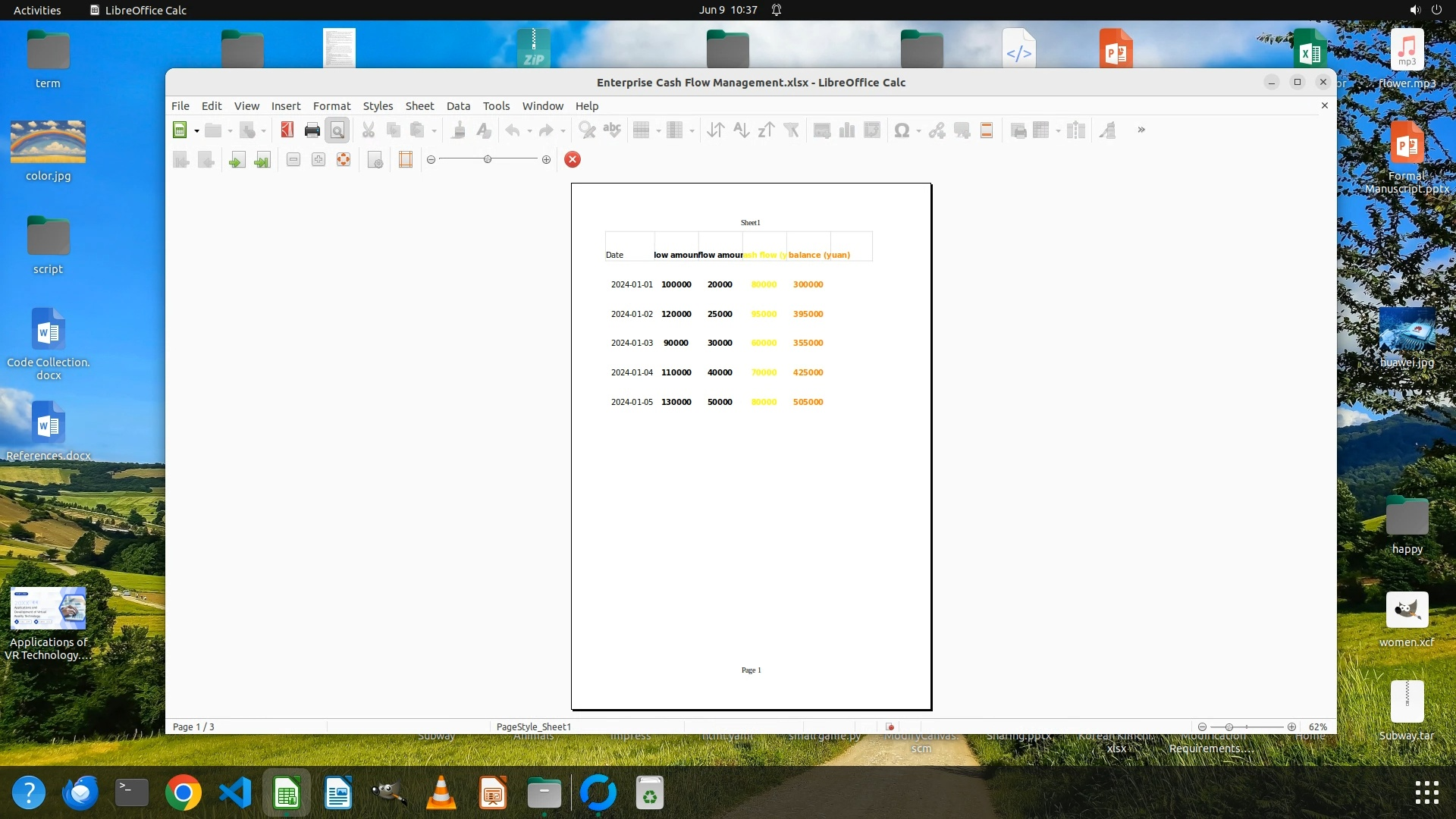
Task: Expand the New document dropdown arrow
Action: click(196, 130)
